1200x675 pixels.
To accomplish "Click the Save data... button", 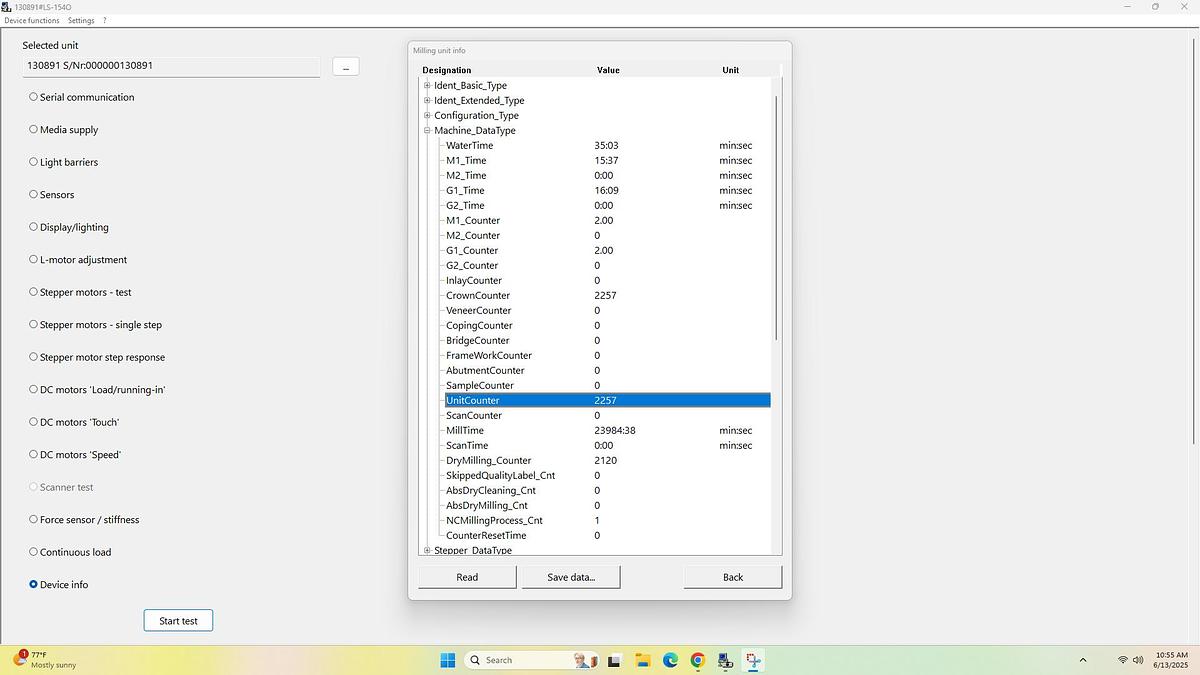I will click(x=571, y=577).
